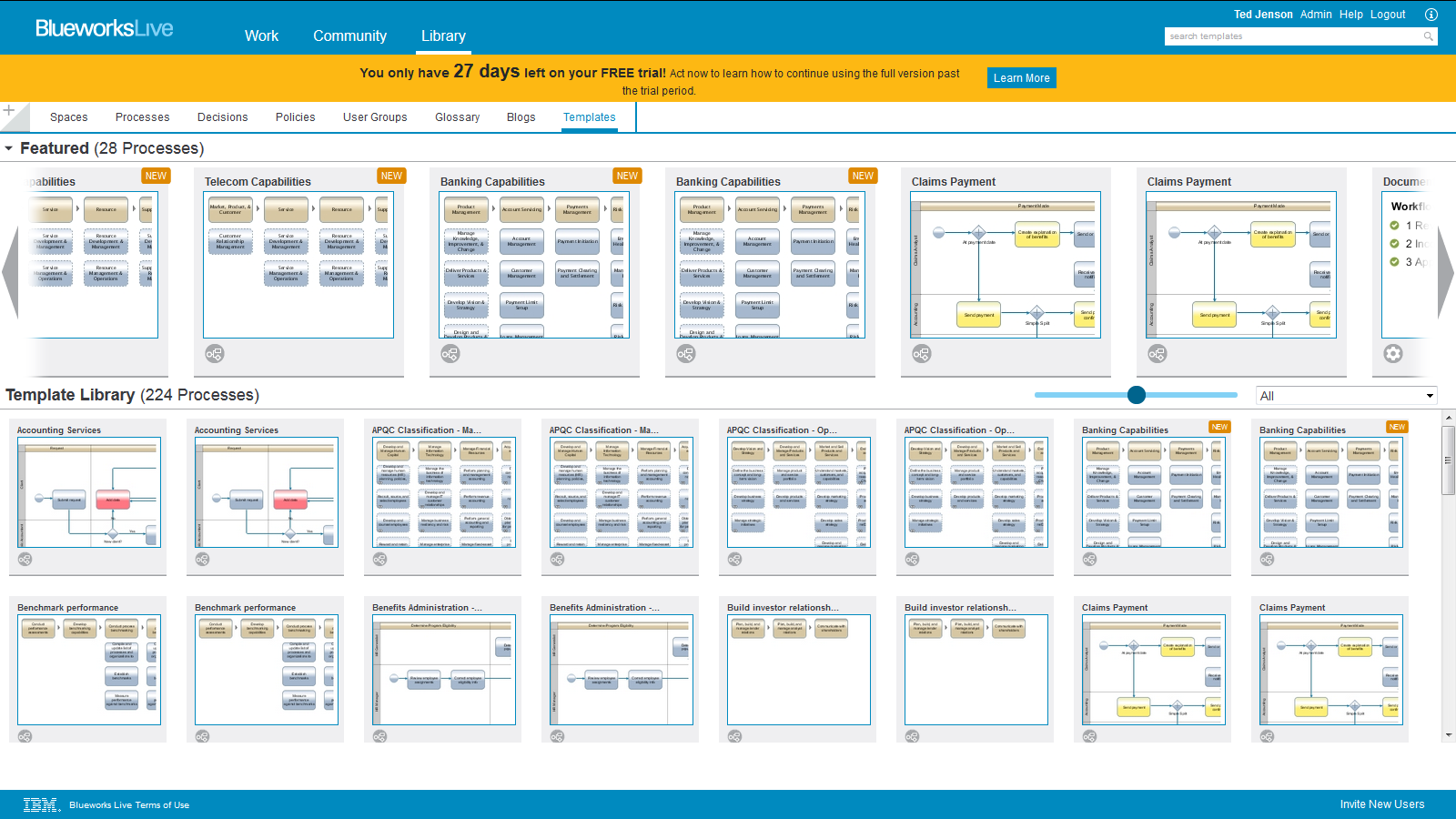Image resolution: width=1456 pixels, height=819 pixels.
Task: Open the first library Claims Payment diagram thumbnail
Action: (x=1154, y=670)
